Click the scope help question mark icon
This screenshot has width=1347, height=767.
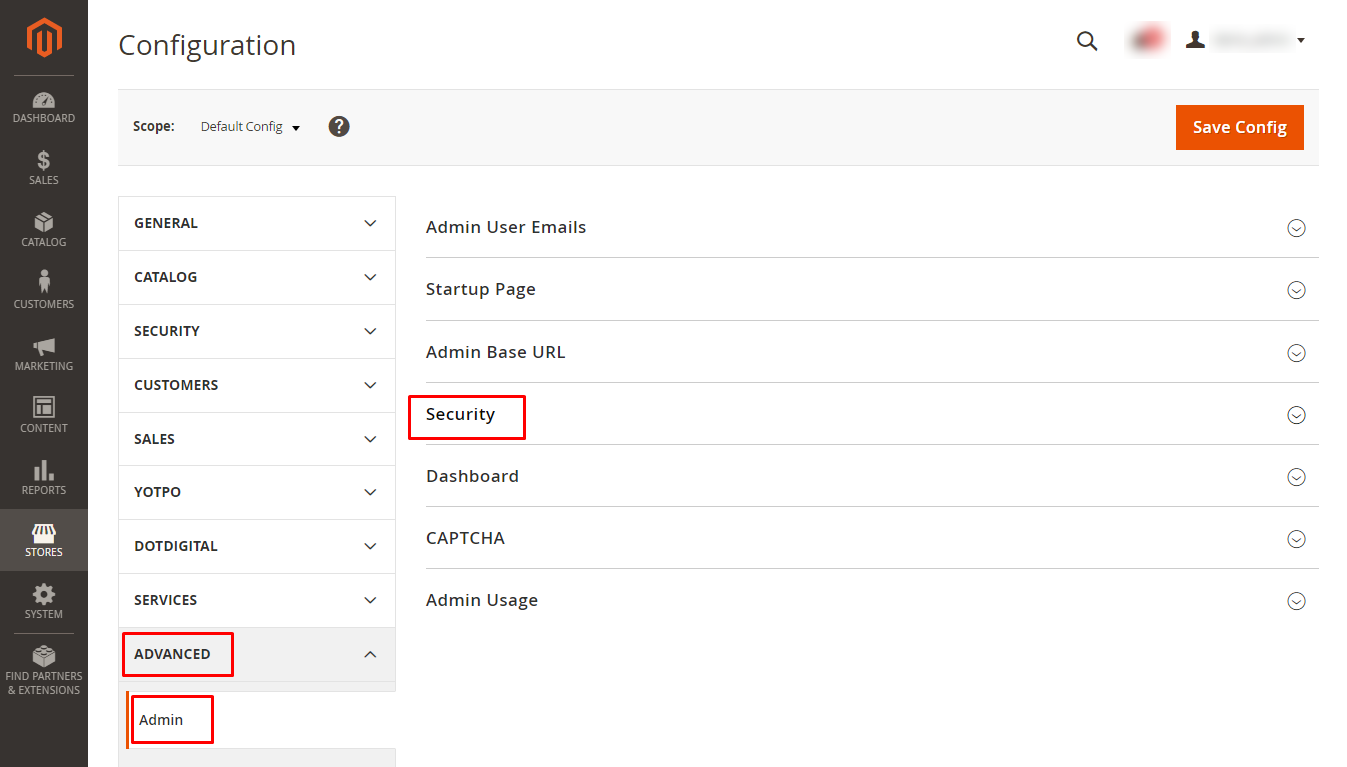click(339, 127)
